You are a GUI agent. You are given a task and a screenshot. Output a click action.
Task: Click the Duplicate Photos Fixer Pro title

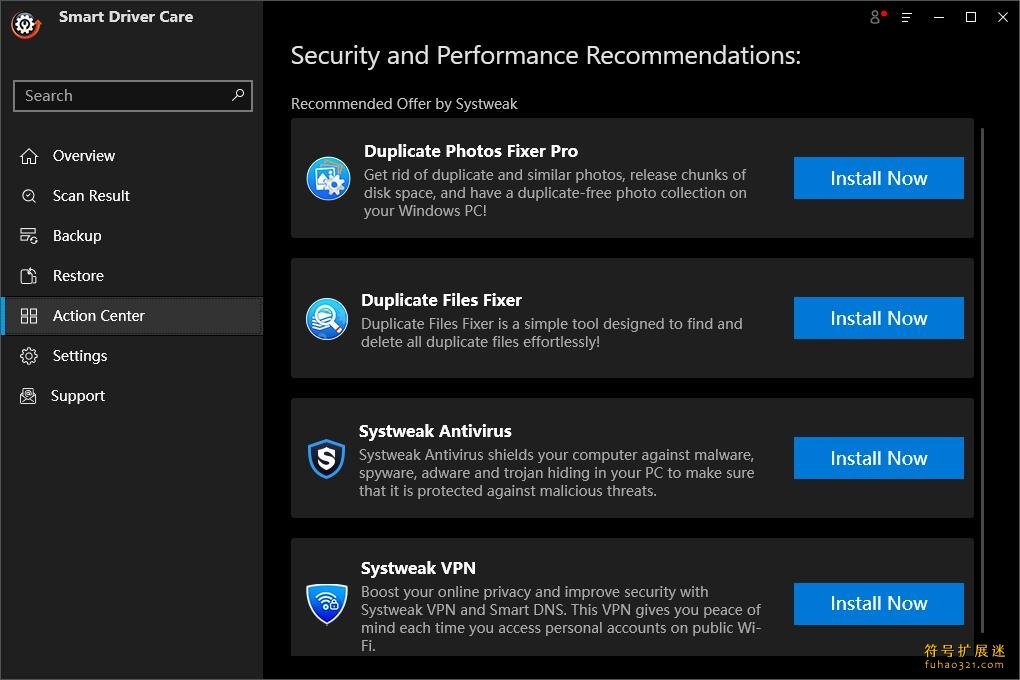pyautogui.click(x=471, y=151)
